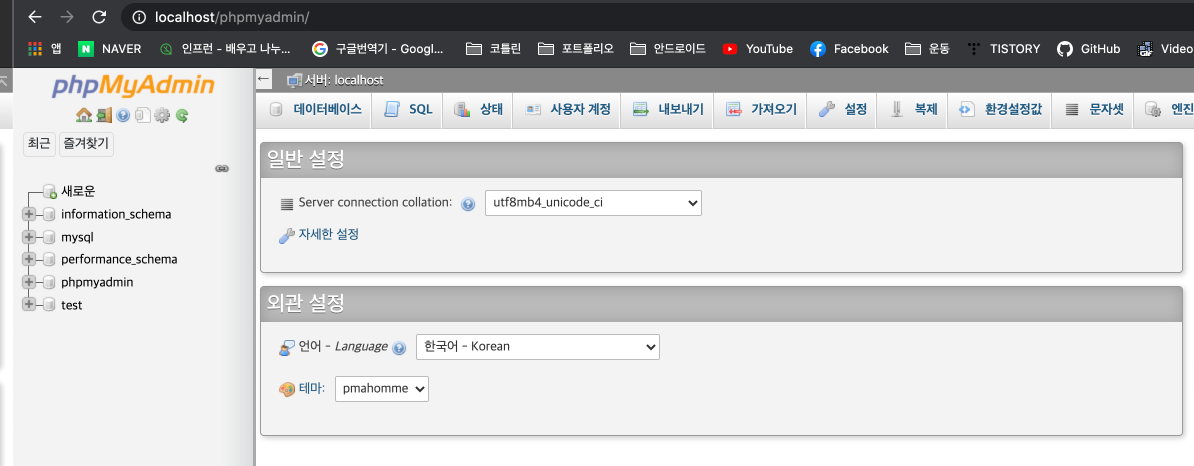Open the Facebook bookmark

(x=850, y=49)
